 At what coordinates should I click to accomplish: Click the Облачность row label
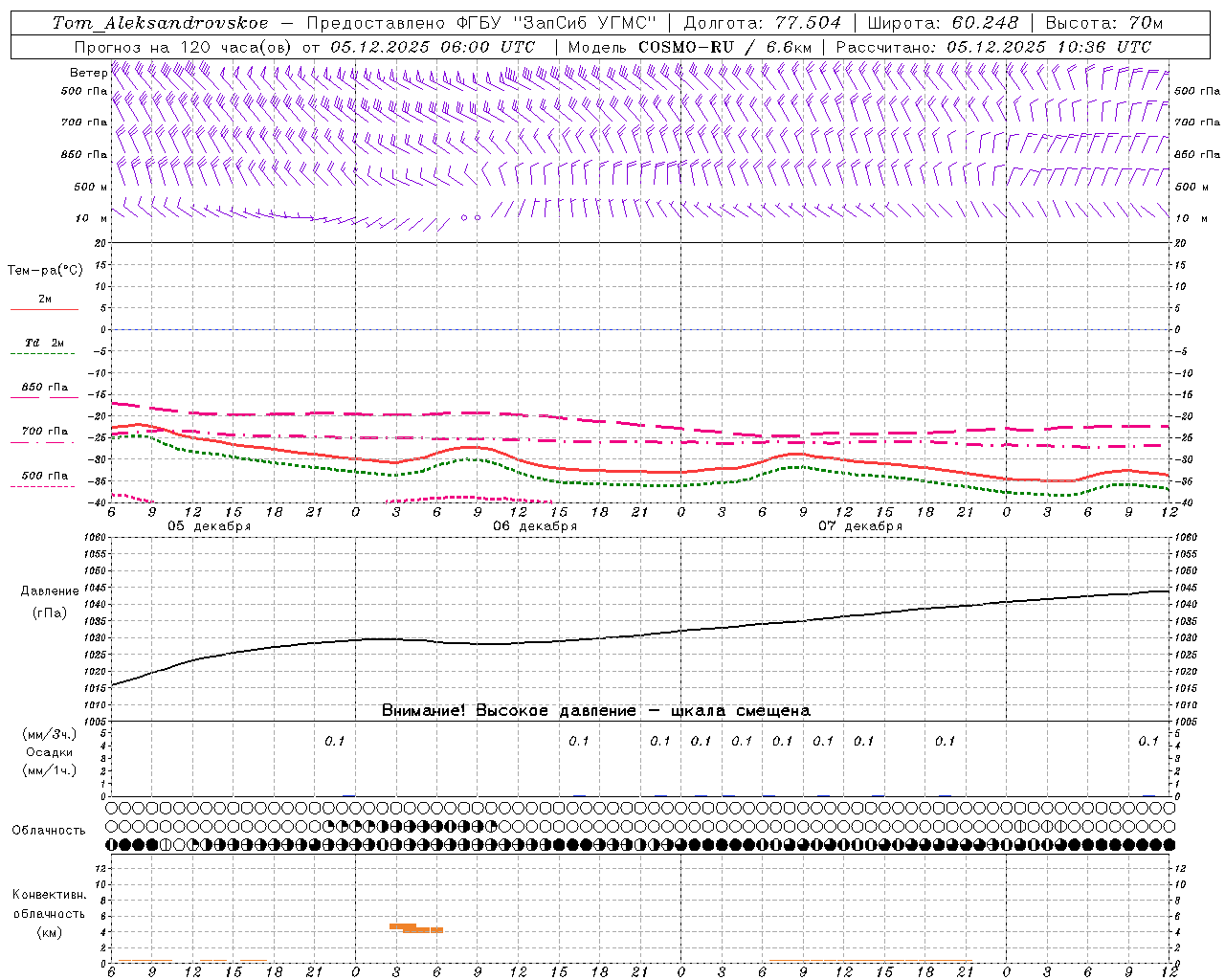48,831
